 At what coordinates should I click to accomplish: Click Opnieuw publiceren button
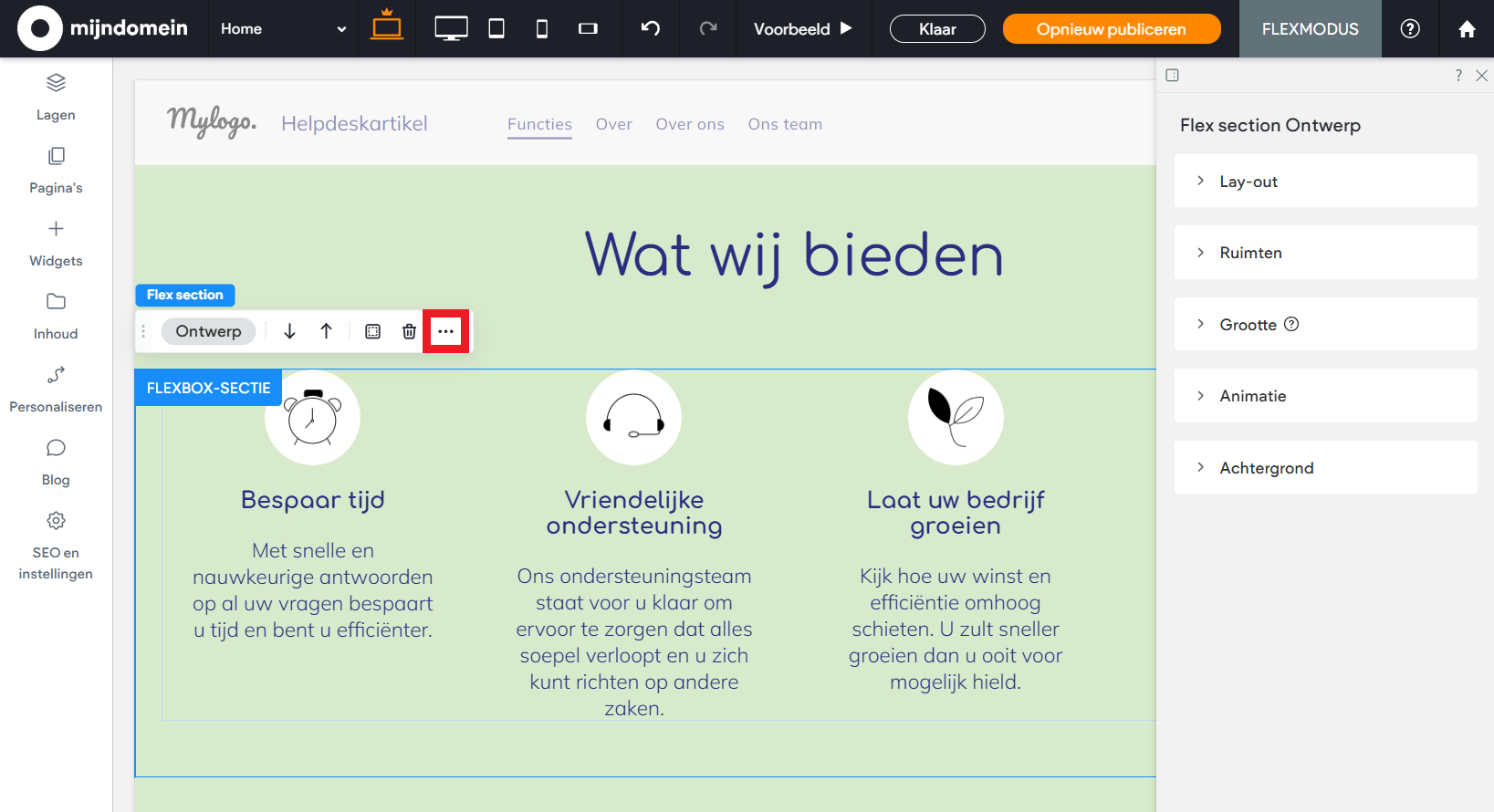[x=1112, y=29]
